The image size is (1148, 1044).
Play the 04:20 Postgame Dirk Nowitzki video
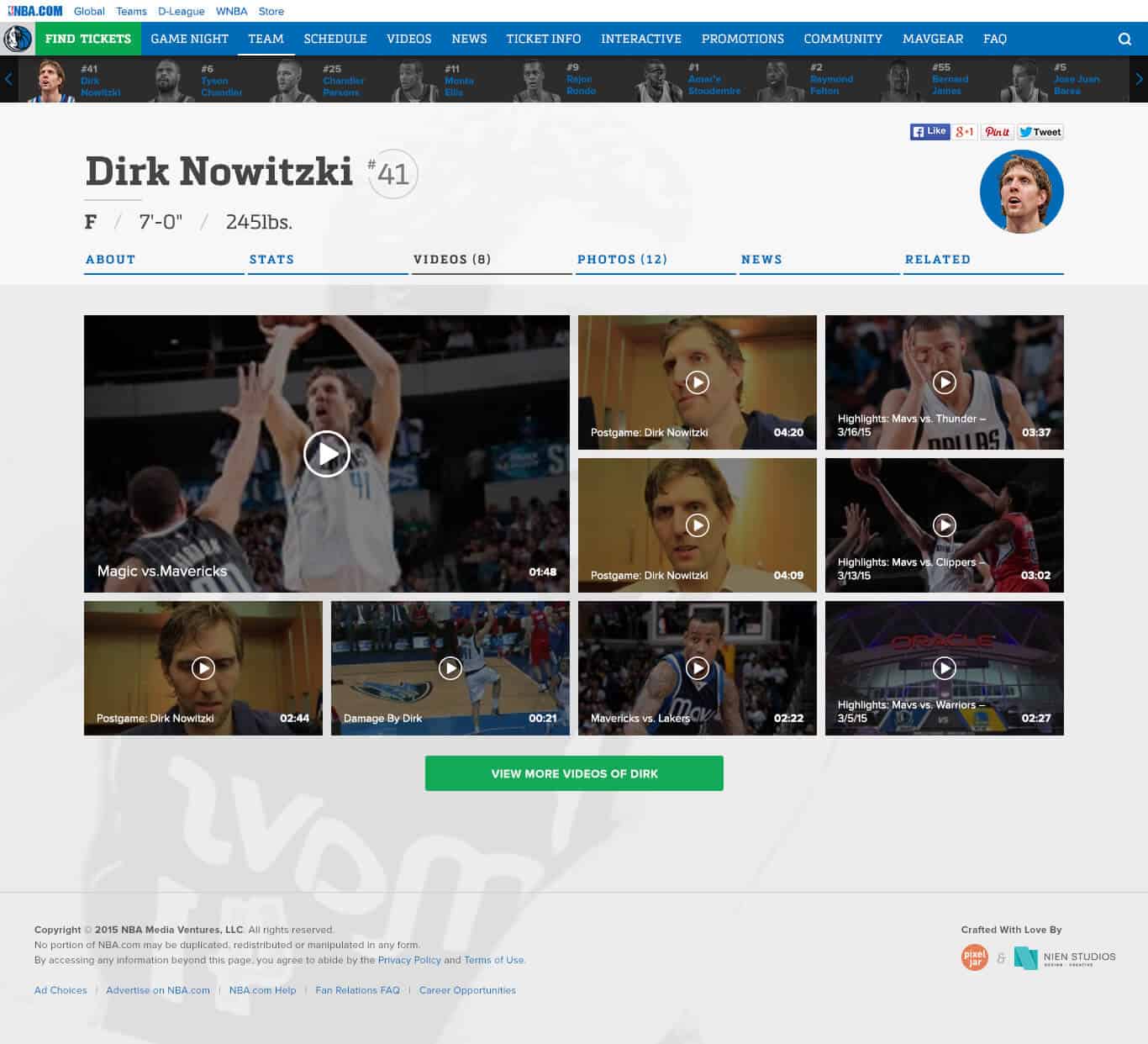698,382
